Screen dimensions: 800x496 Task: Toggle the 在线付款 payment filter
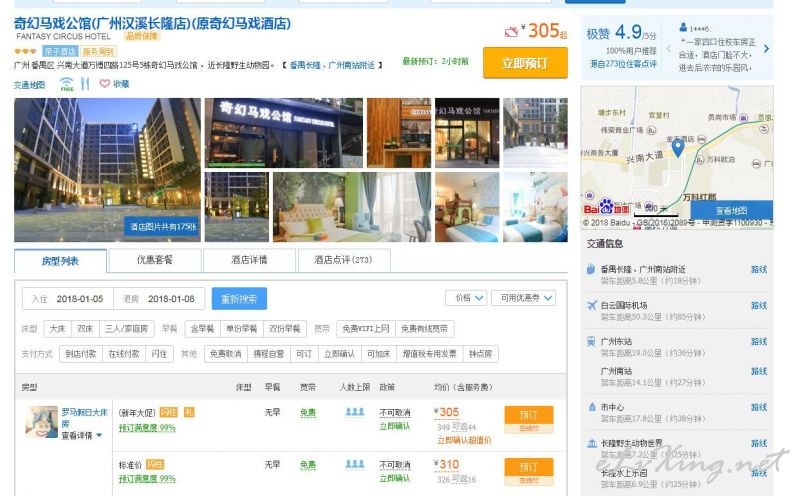point(124,354)
